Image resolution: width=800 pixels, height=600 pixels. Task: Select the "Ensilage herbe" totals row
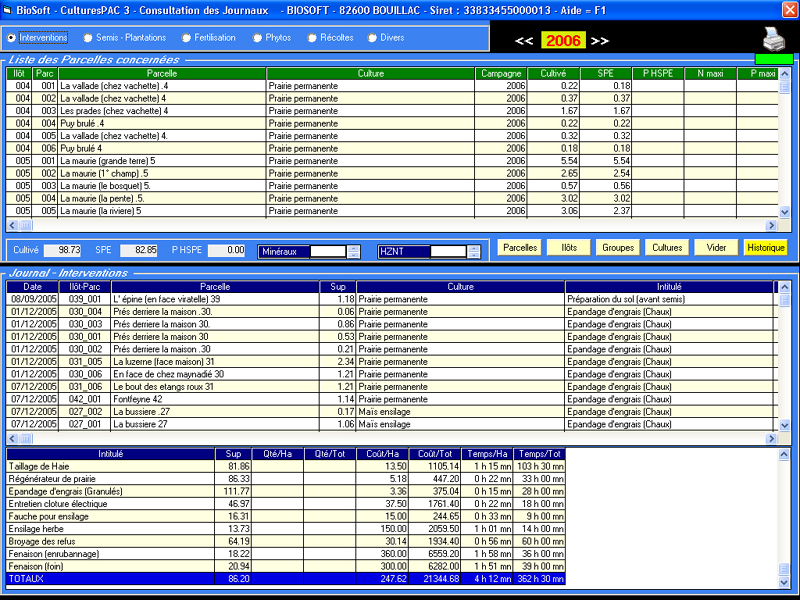click(x=286, y=529)
